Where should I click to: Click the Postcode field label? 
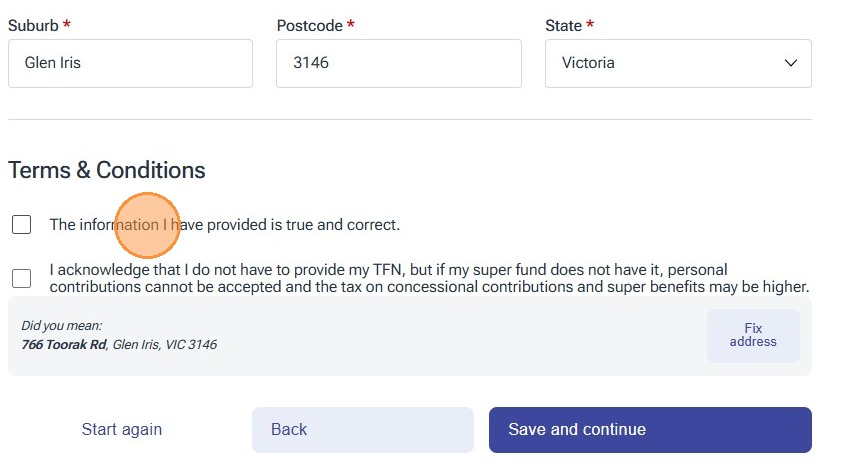pyautogui.click(x=310, y=24)
